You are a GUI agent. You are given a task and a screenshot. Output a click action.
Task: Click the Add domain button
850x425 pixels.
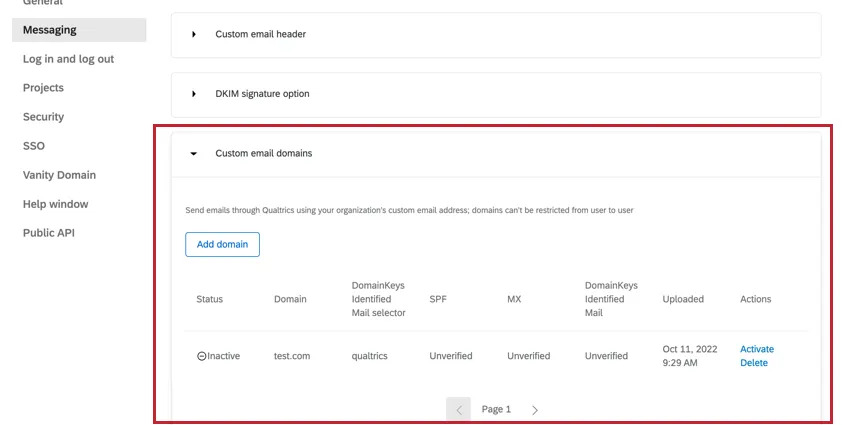pyautogui.click(x=222, y=245)
